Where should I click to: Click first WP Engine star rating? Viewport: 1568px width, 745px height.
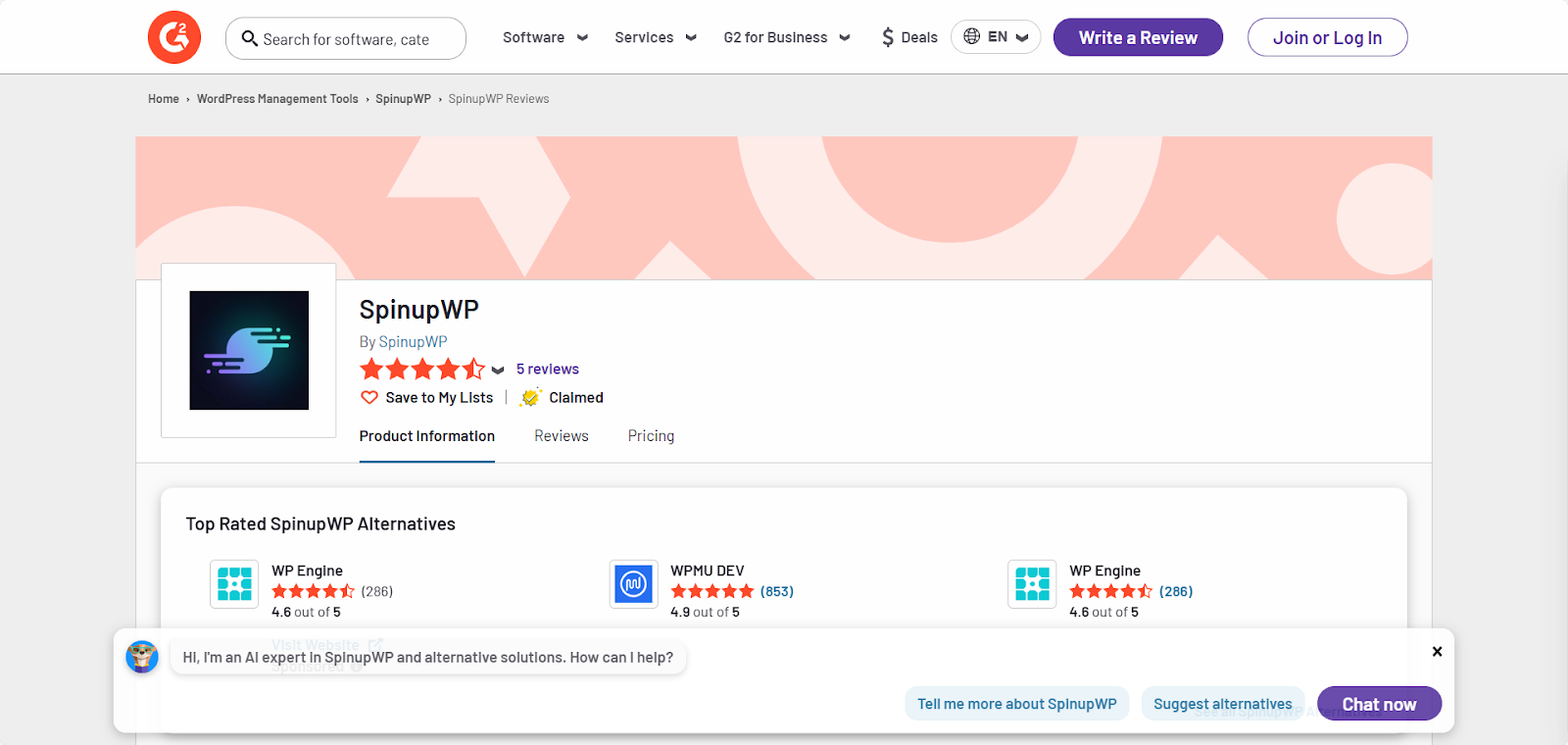[x=314, y=591]
